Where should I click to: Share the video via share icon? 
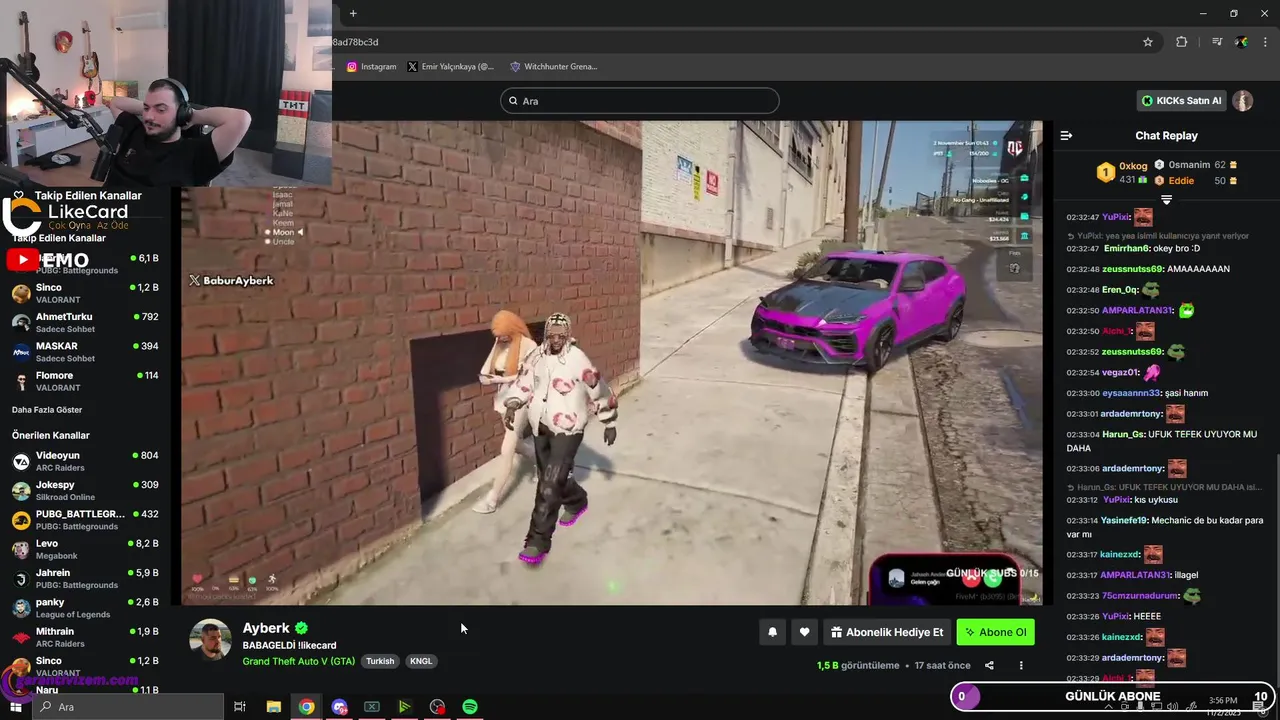pyautogui.click(x=989, y=666)
